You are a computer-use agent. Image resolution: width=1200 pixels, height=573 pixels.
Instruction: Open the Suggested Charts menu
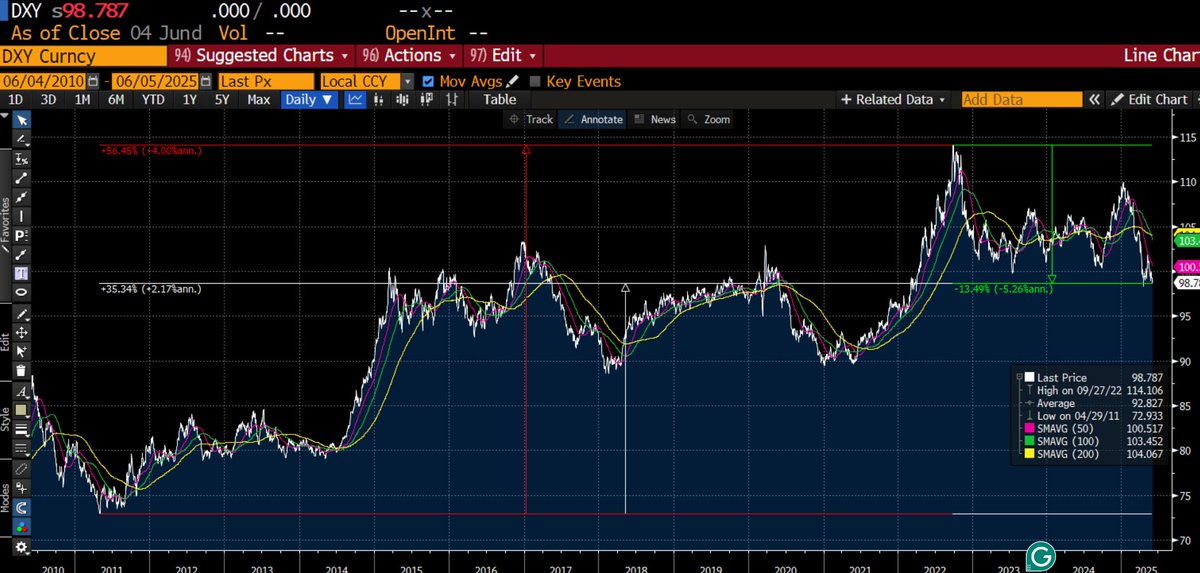coord(262,55)
